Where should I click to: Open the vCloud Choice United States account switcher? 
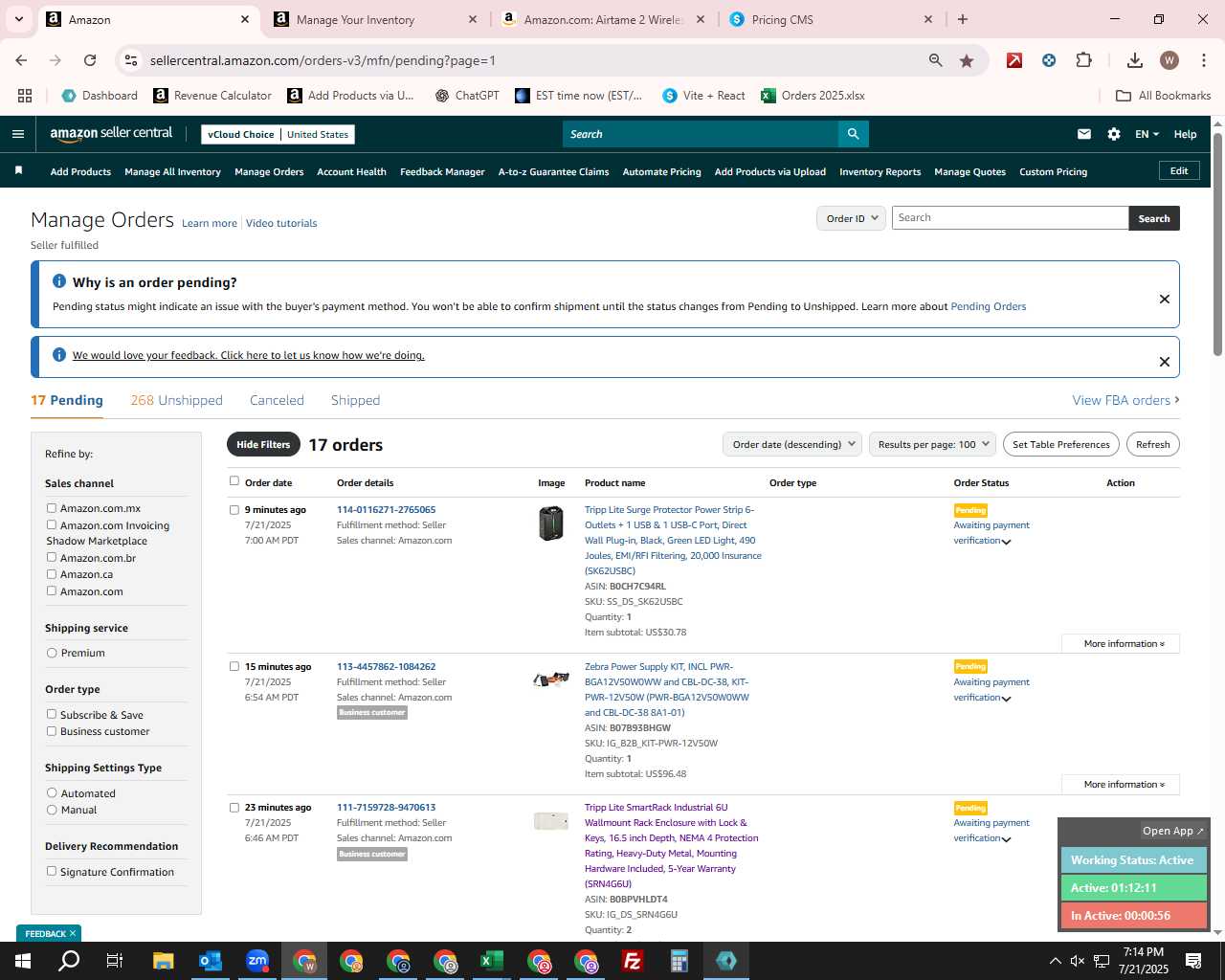click(x=278, y=134)
